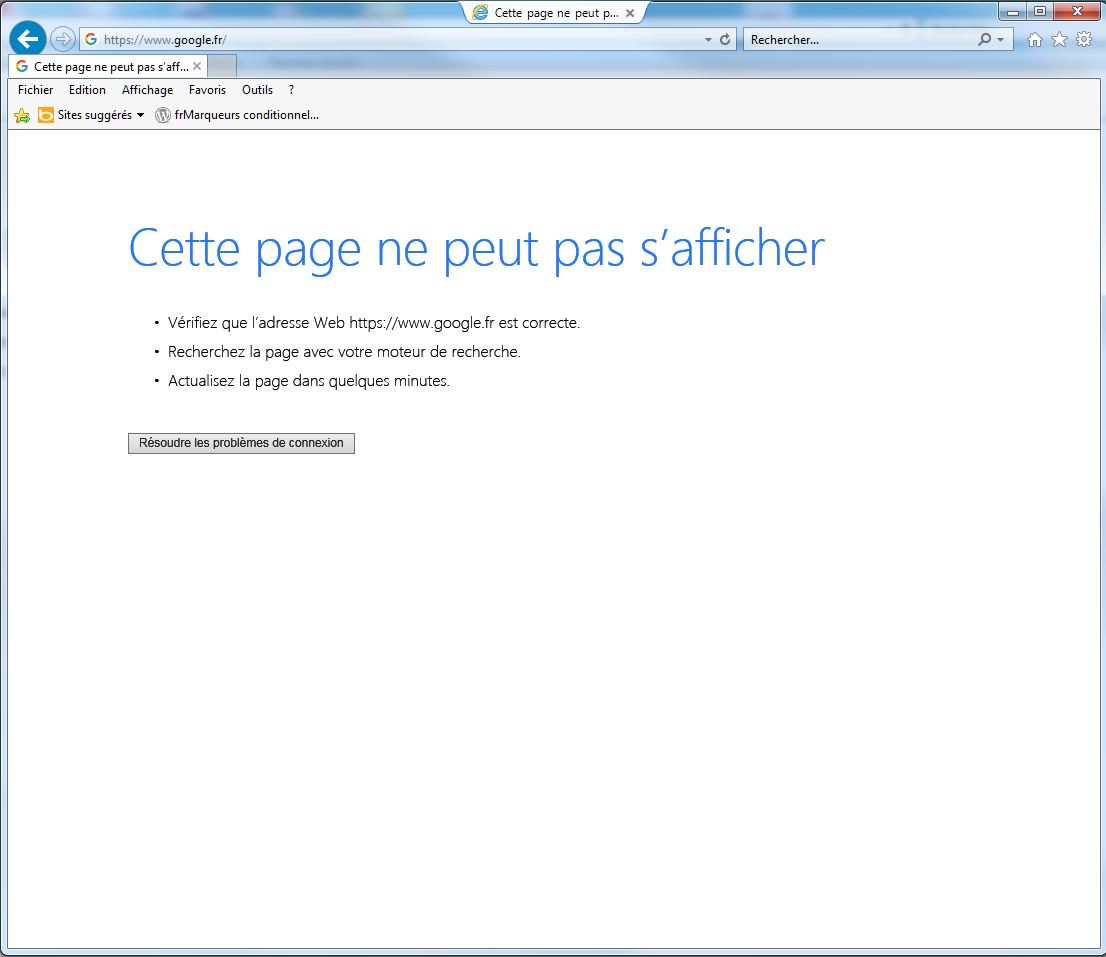Click the add to favorites bar icon
Viewport: 1106px width, 957px height.
click(22, 115)
